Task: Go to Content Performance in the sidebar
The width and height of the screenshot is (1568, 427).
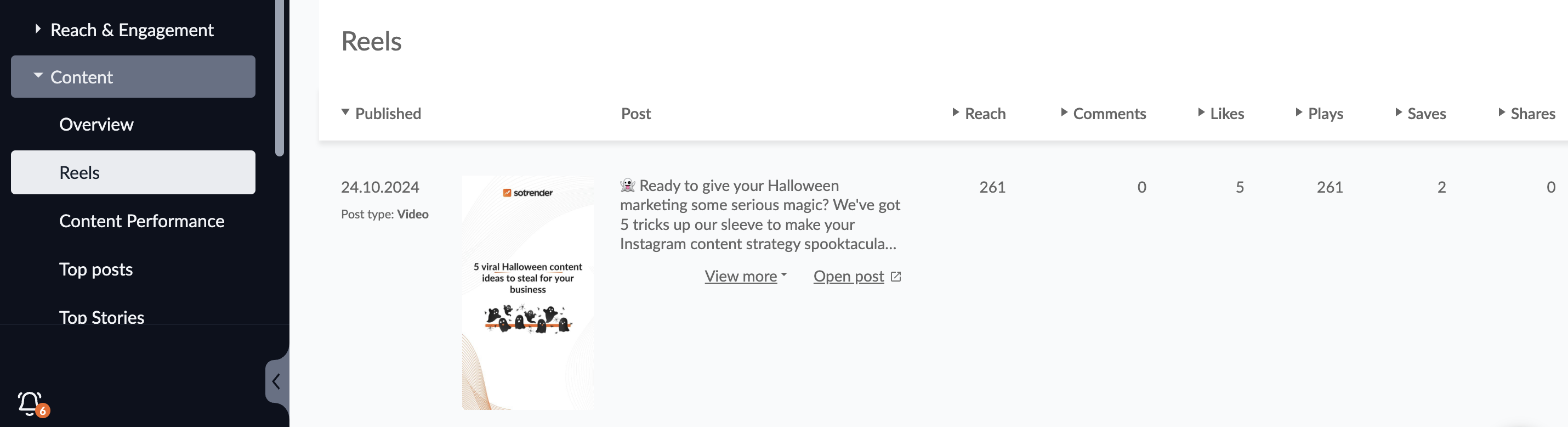Action: (x=142, y=221)
